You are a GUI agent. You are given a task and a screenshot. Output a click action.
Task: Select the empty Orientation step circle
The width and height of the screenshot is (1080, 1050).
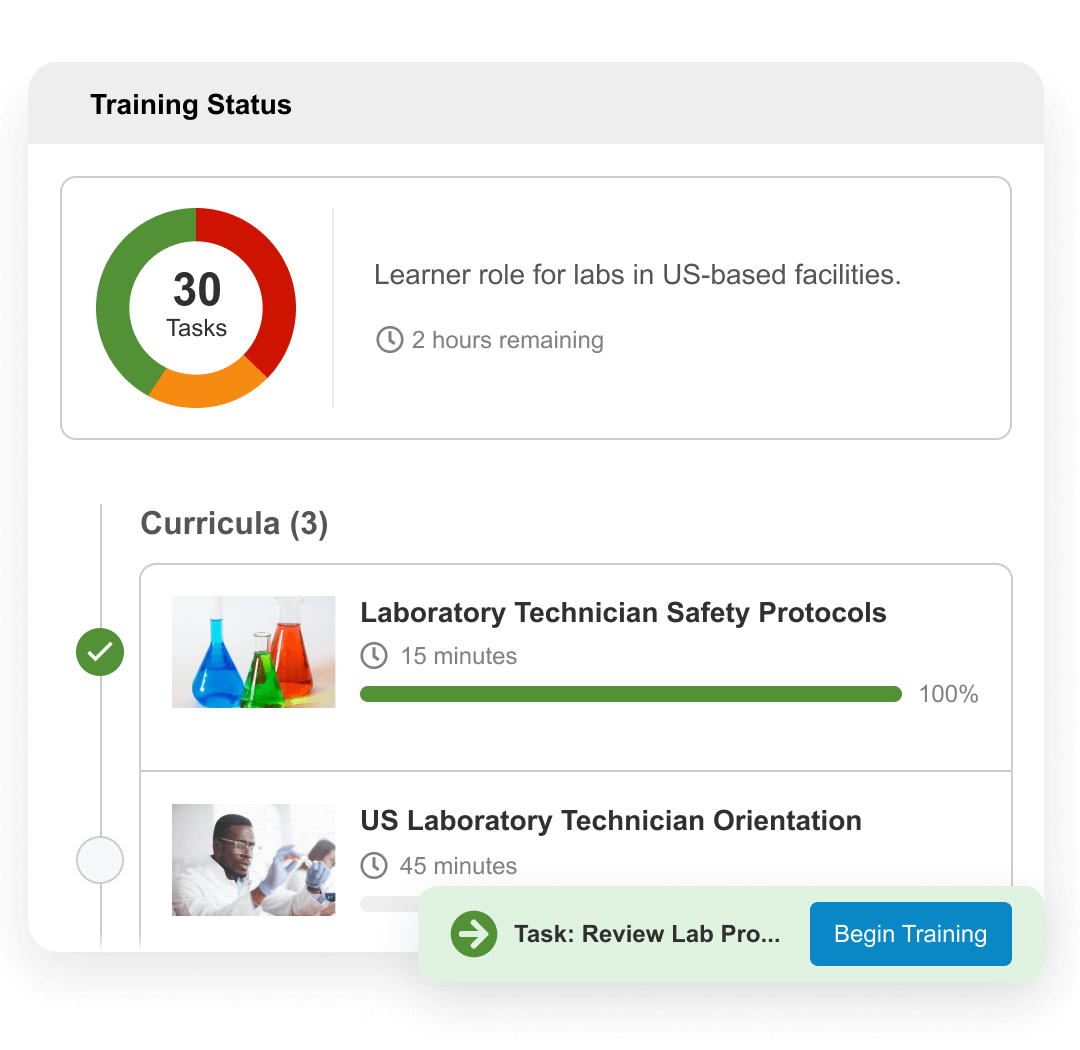[x=100, y=859]
